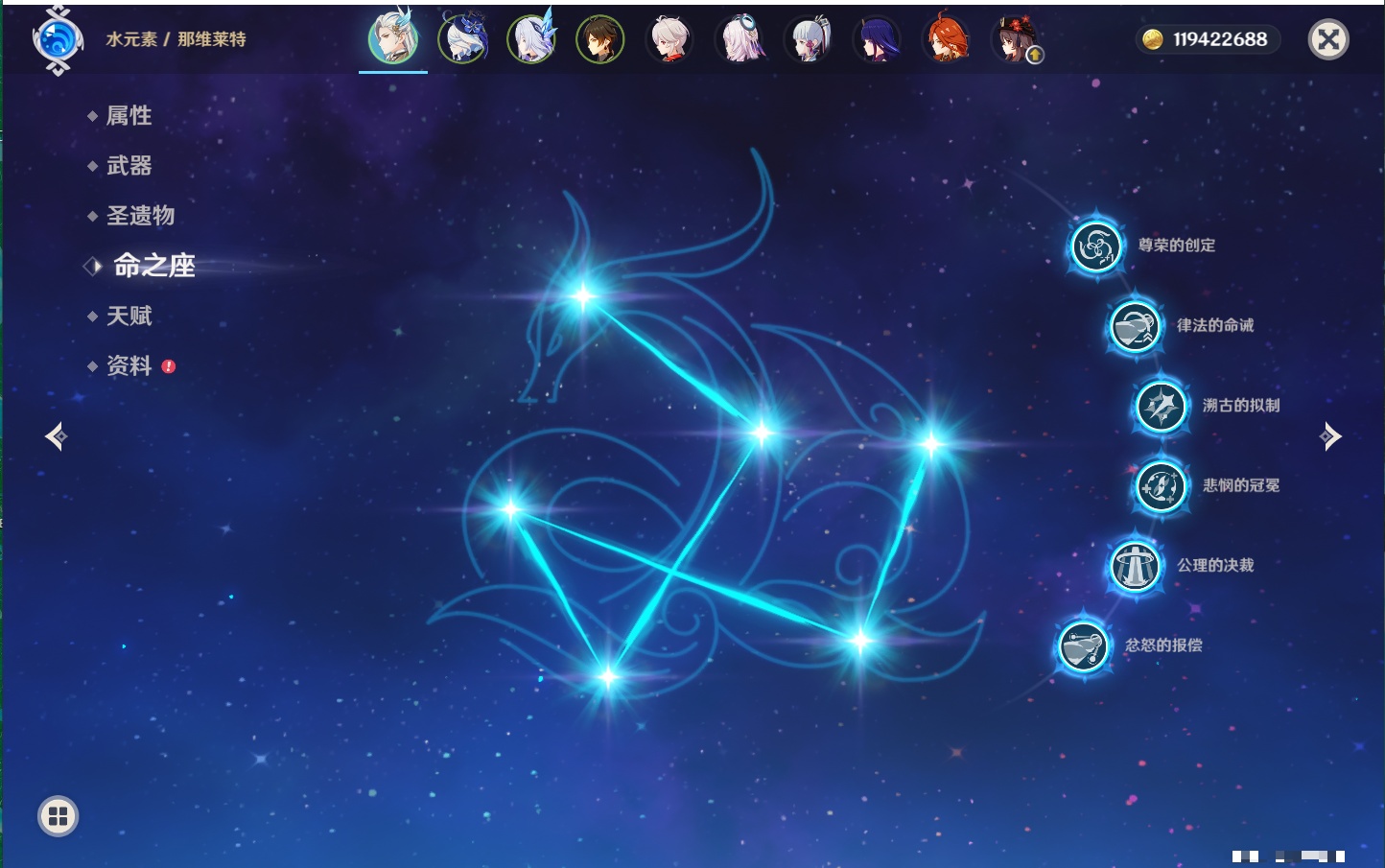
Task: Pick Kazuha's avatar with red outfit
Action: (x=669, y=39)
